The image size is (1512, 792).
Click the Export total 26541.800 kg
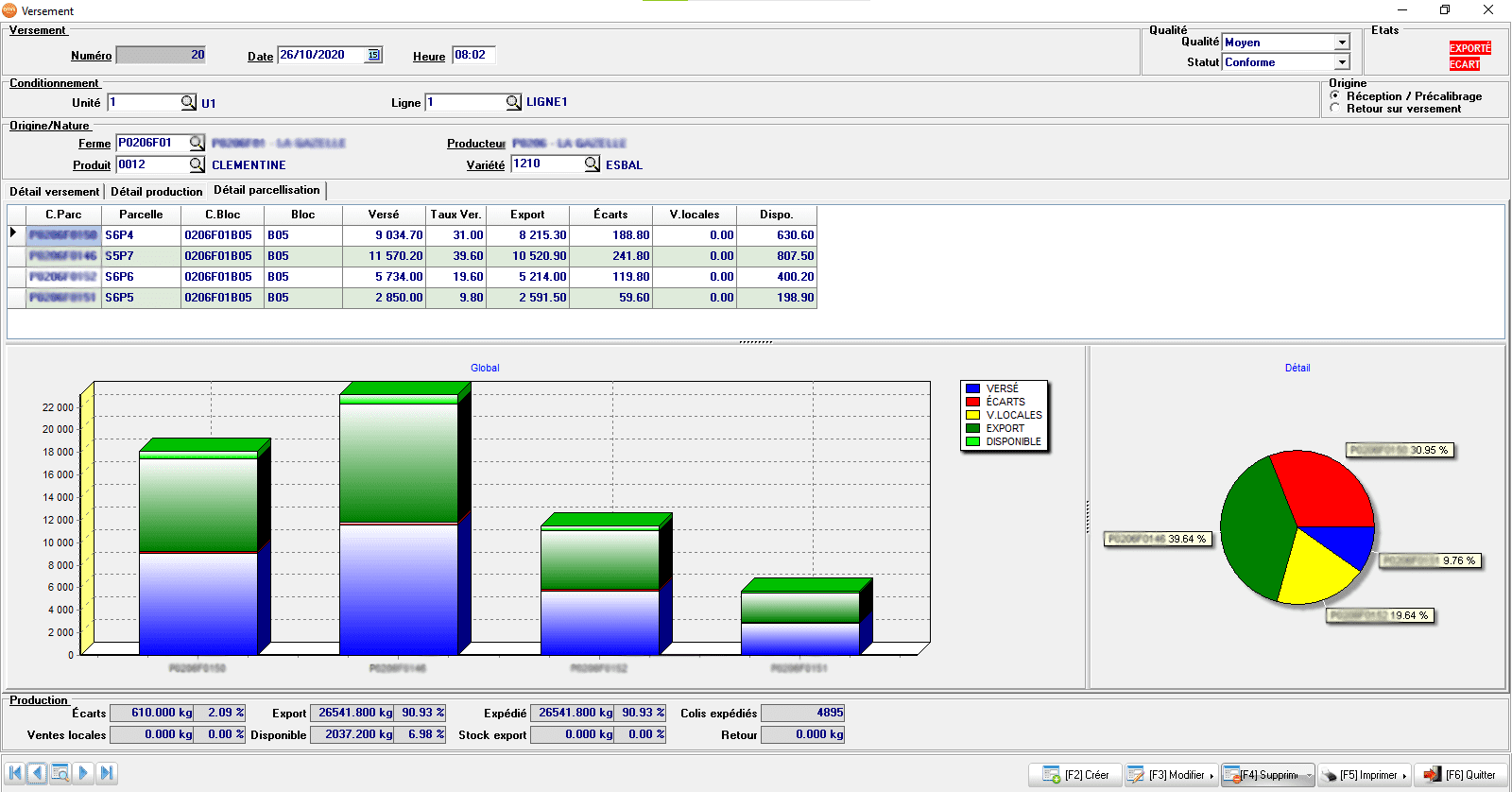(353, 713)
